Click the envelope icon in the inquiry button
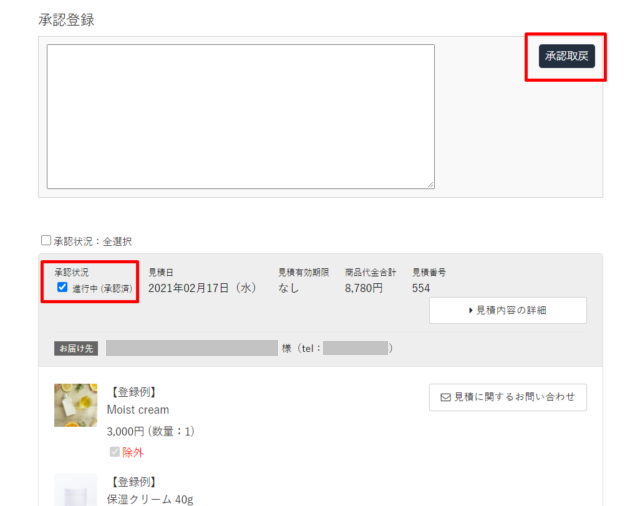 point(446,397)
